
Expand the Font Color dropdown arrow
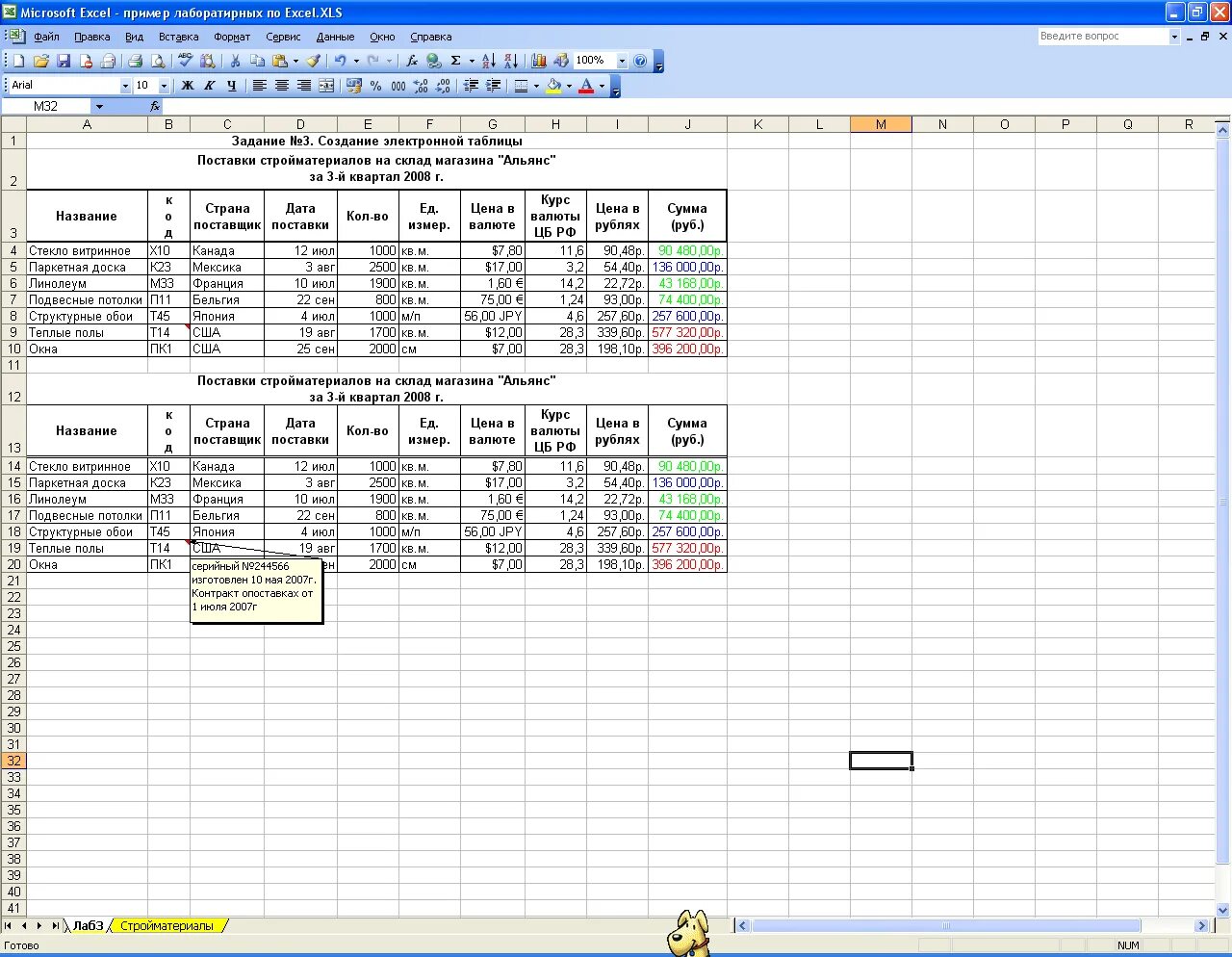pyautogui.click(x=602, y=86)
